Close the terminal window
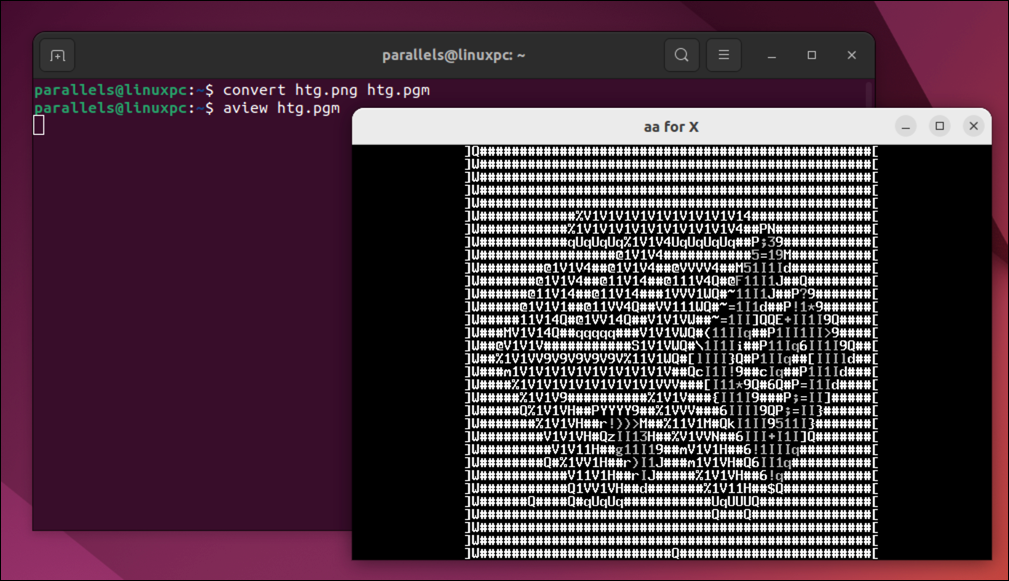This screenshot has width=1009, height=581. point(851,55)
